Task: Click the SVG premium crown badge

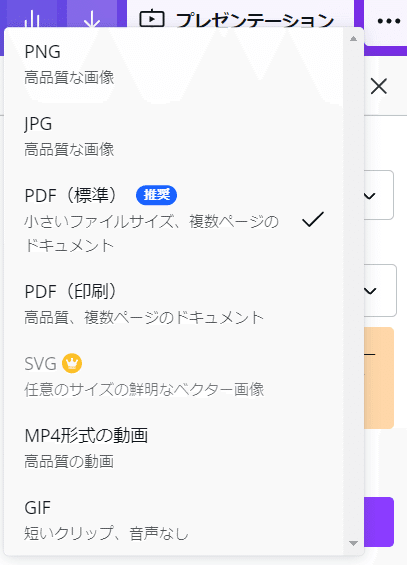Action: click(72, 363)
